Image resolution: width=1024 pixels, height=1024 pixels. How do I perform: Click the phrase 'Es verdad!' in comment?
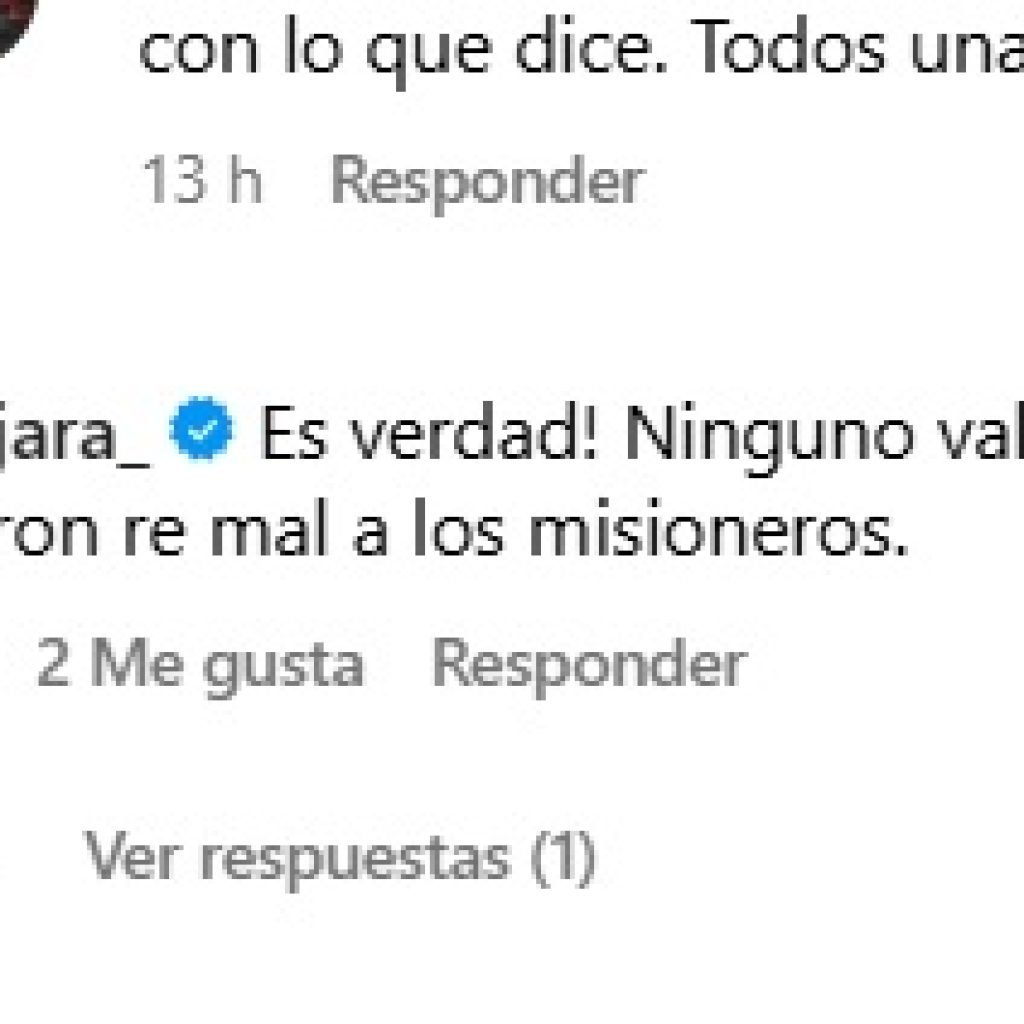429,433
